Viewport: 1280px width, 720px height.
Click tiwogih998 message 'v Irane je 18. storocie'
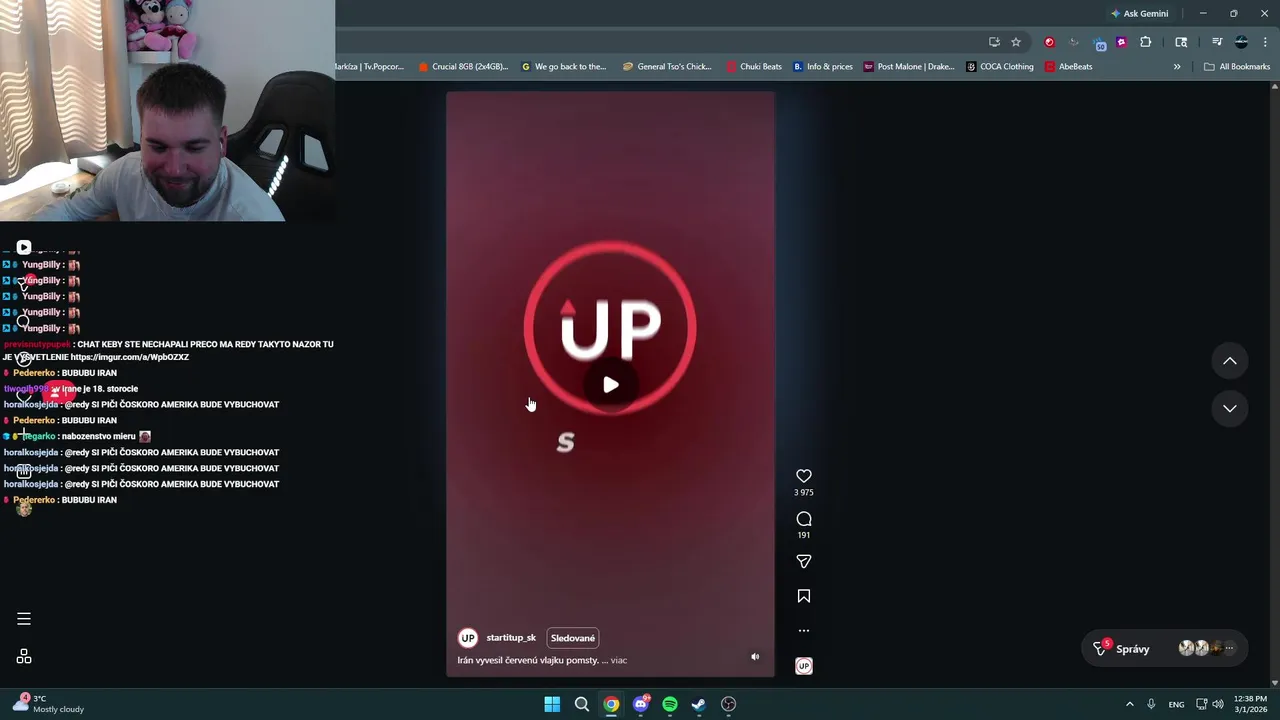click(x=95, y=389)
